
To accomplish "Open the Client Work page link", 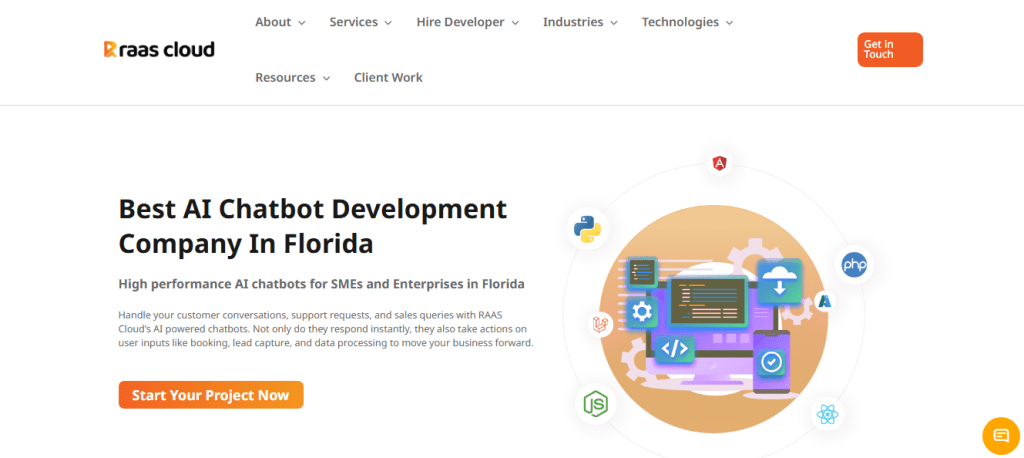I will [388, 78].
